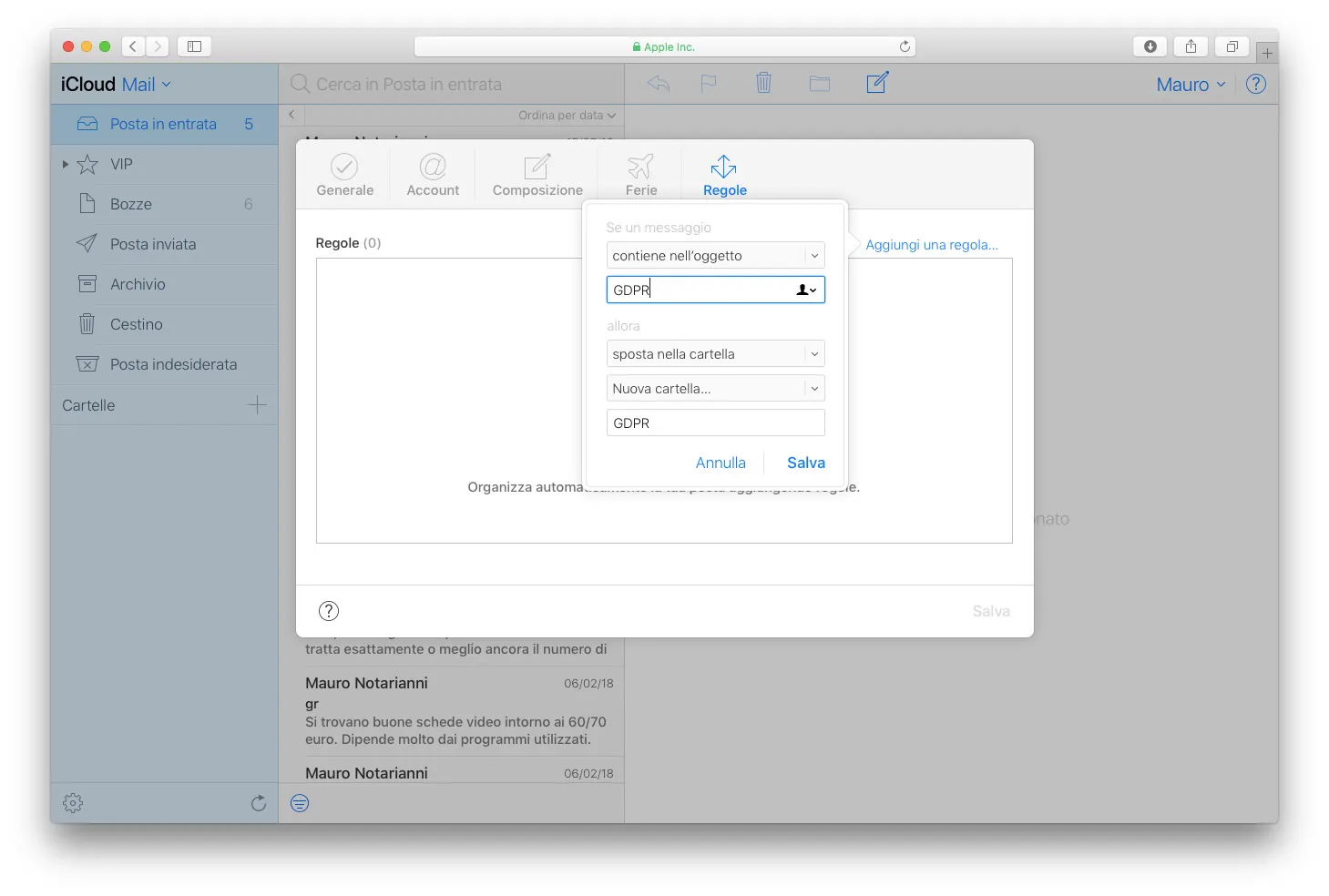Viewport: 1329px width, 896px height.
Task: Select the Posta in entrata mailbox icon
Action: [x=87, y=124]
